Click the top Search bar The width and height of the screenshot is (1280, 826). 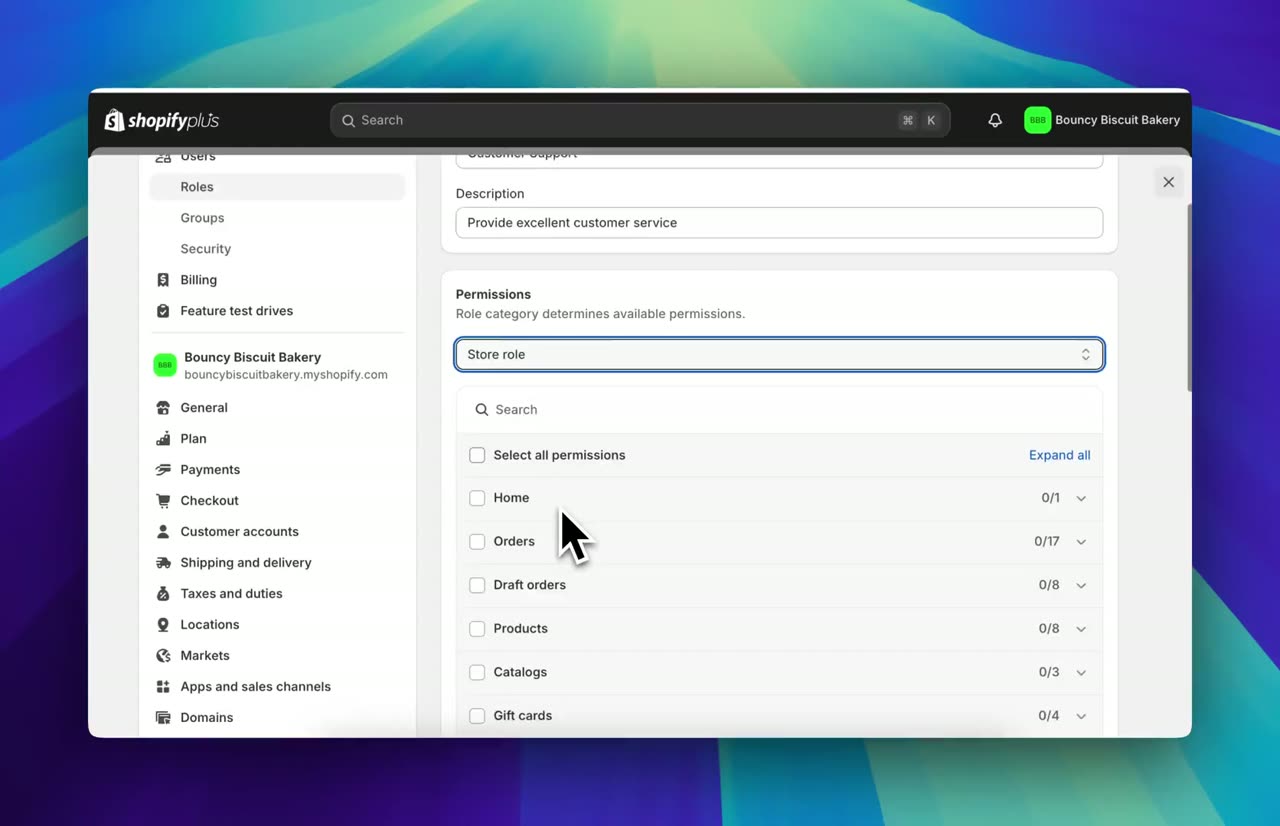640,120
